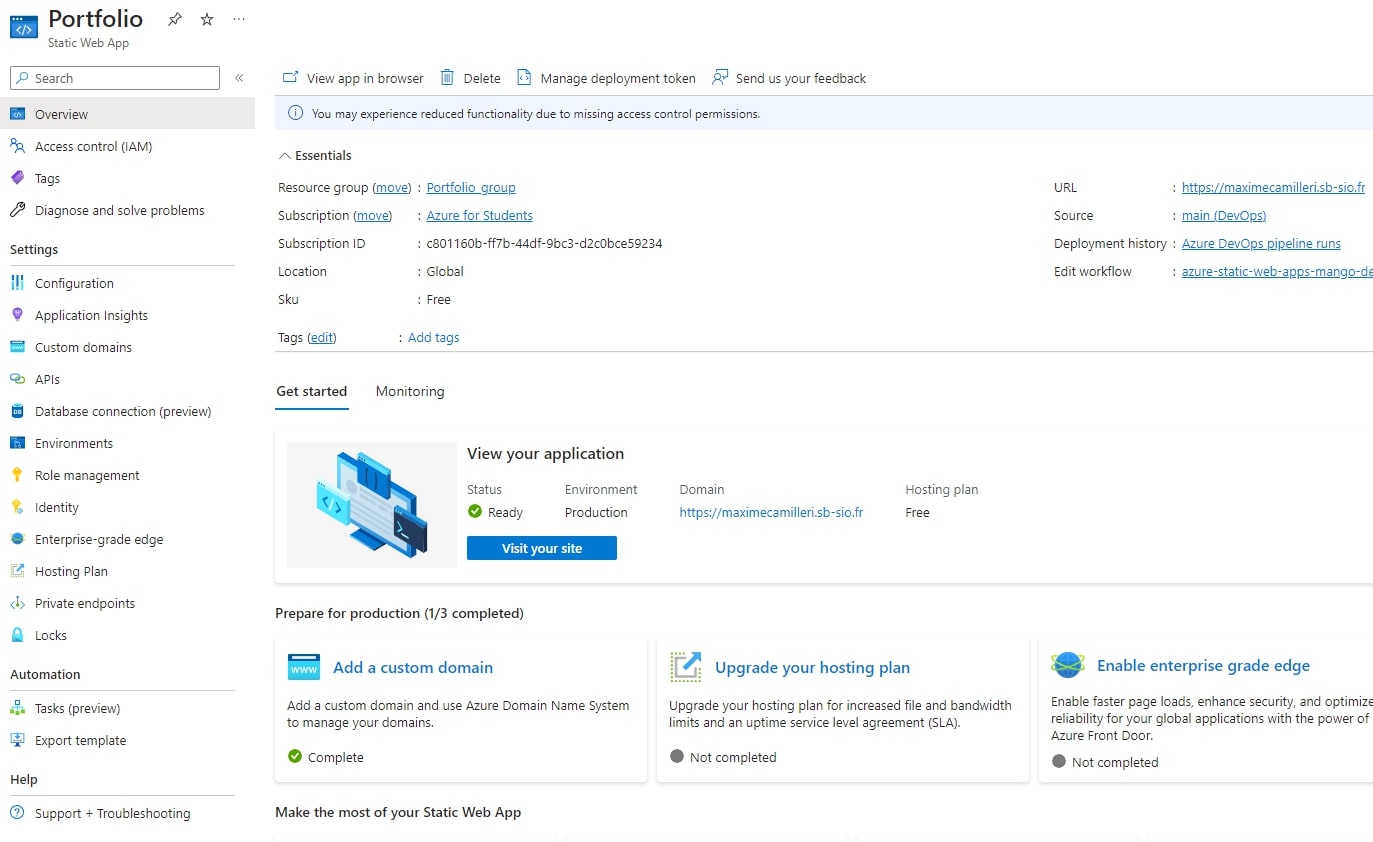Click the Private endpoints icon
The height and width of the screenshot is (842, 1373).
coord(17,603)
